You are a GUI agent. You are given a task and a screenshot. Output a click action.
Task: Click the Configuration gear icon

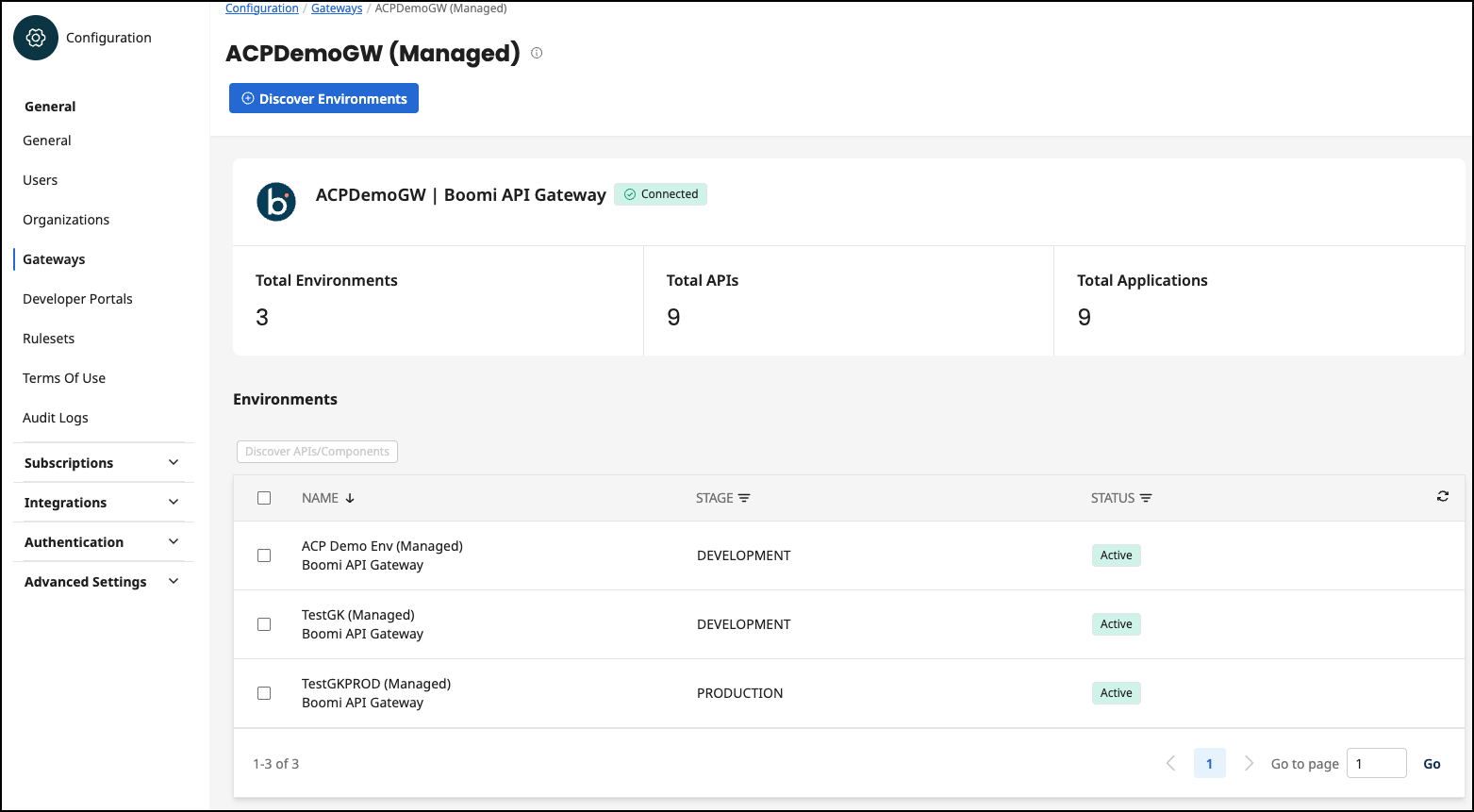36,38
